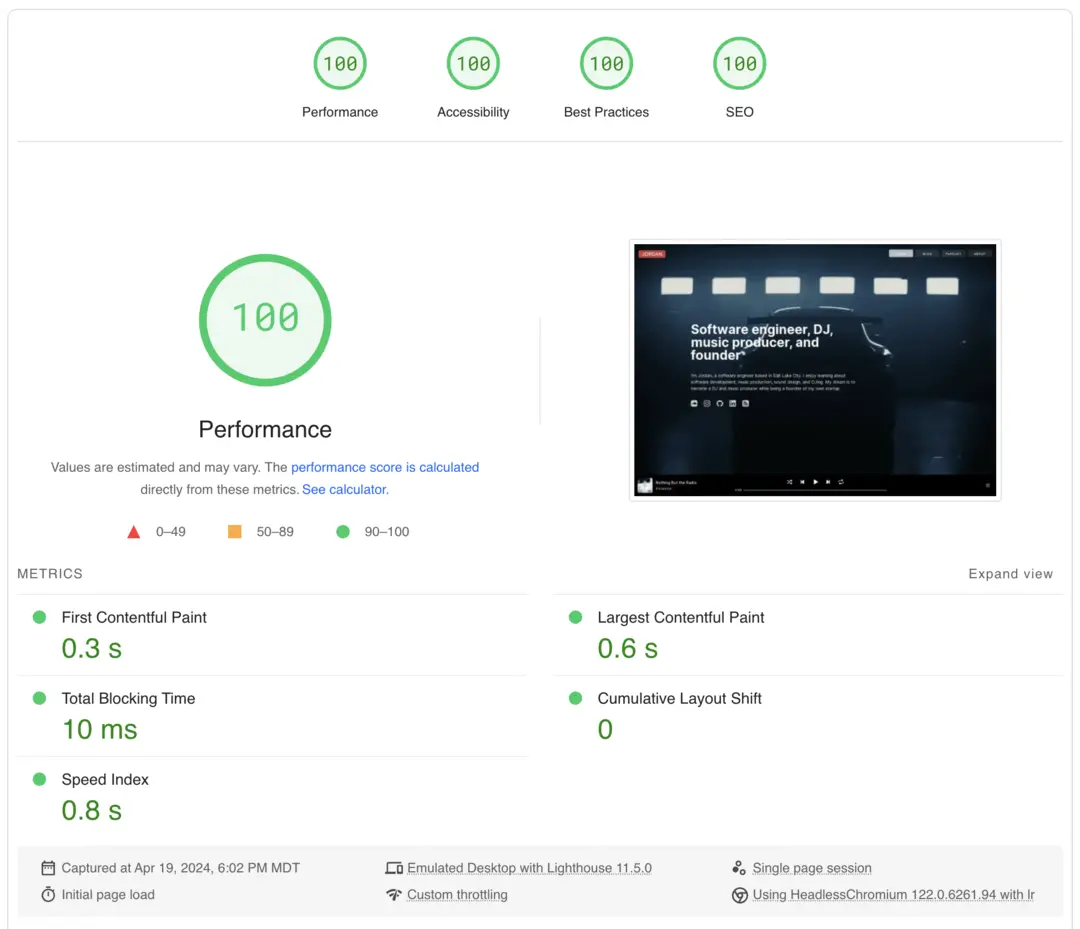
Task: Click the '0.8 s' Speed Index value
Action: pos(92,810)
